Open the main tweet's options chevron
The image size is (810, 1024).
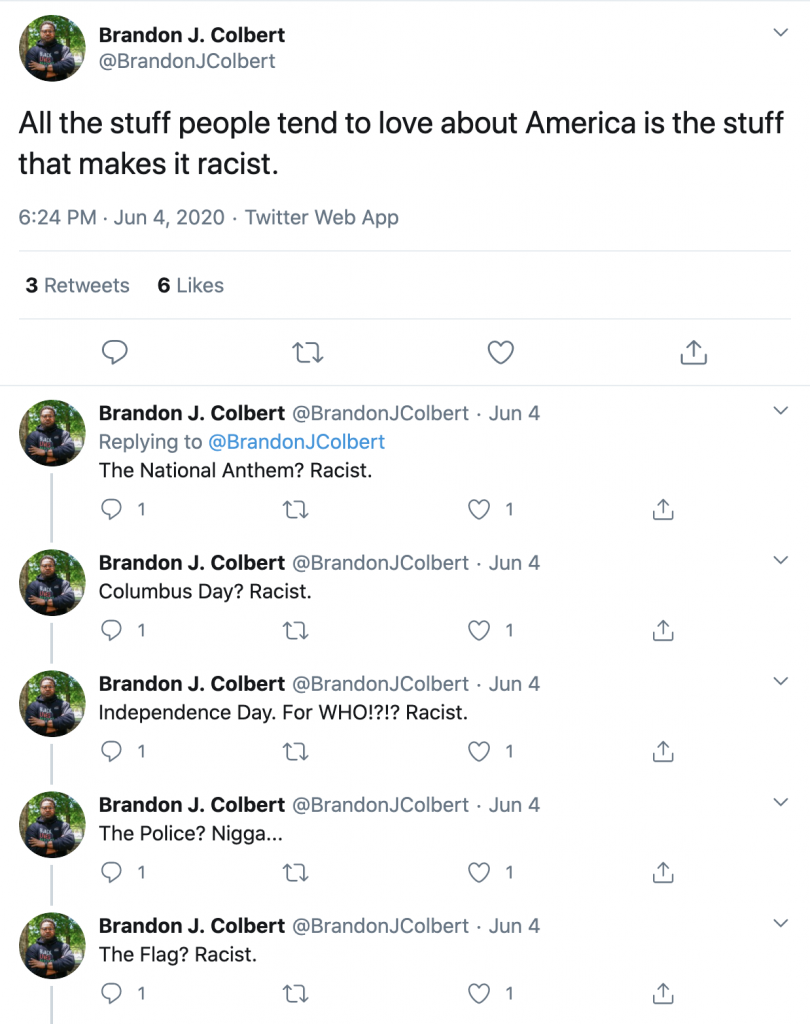781,34
